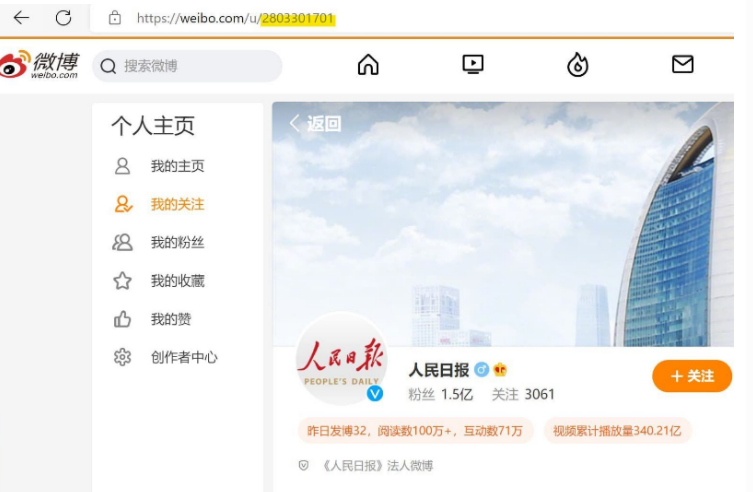This screenshot has height=492, width=753.
Task: Open 我的主页 in sidebar
Action: (178, 166)
